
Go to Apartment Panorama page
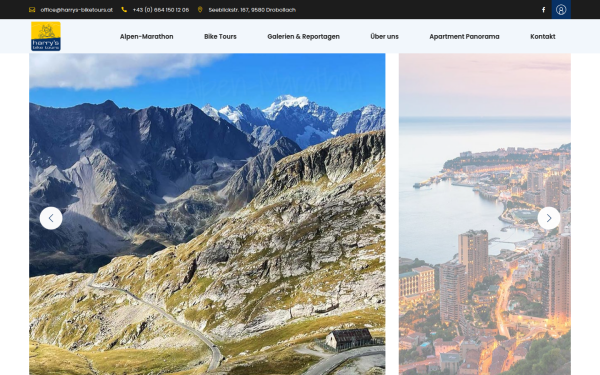(x=464, y=36)
